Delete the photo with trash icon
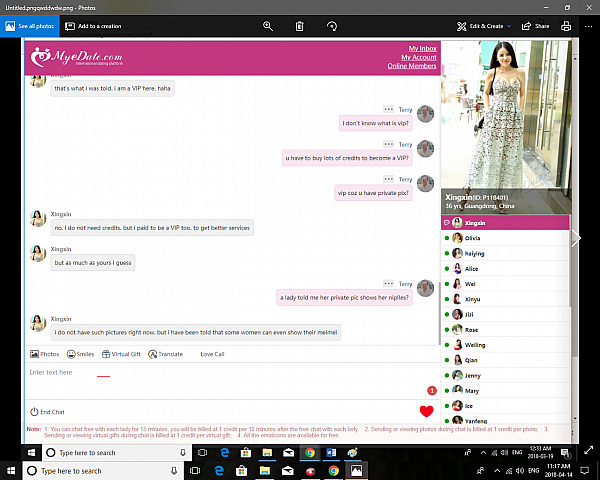Image resolution: width=600 pixels, height=480 pixels. tap(299, 26)
